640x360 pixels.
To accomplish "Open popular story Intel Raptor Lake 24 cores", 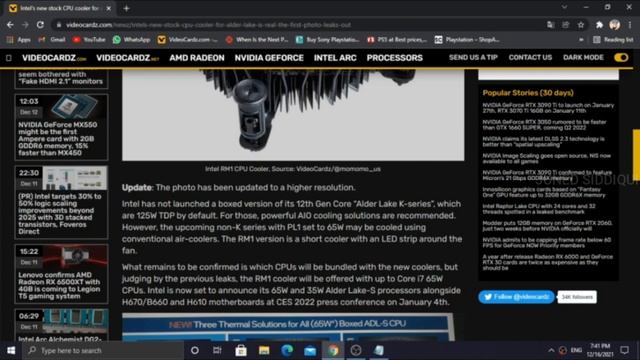I will coord(539,209).
